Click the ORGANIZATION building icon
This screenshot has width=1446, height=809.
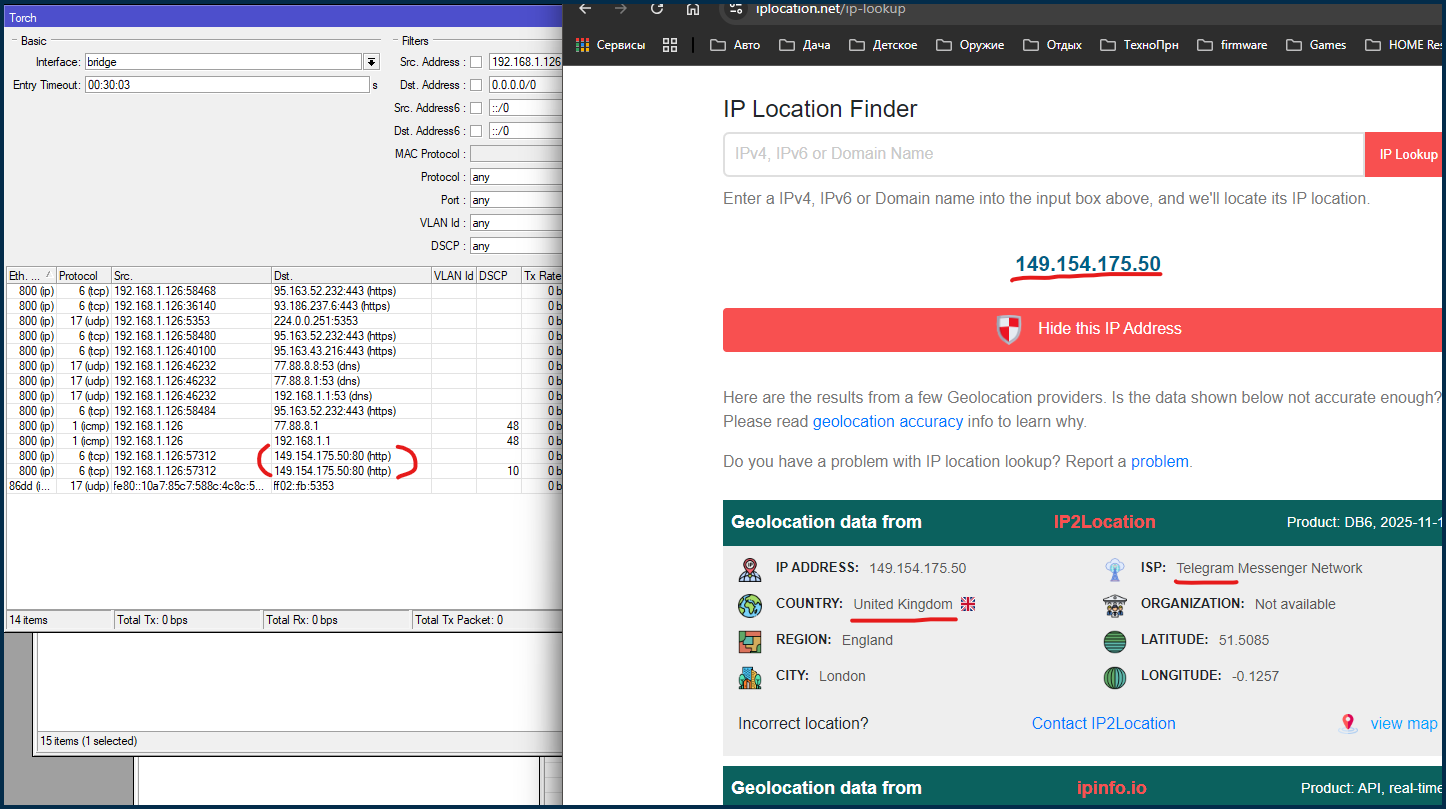(1115, 605)
